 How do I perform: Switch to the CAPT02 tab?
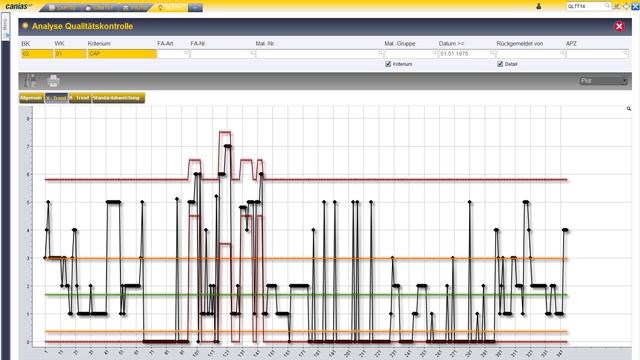pos(62,8)
